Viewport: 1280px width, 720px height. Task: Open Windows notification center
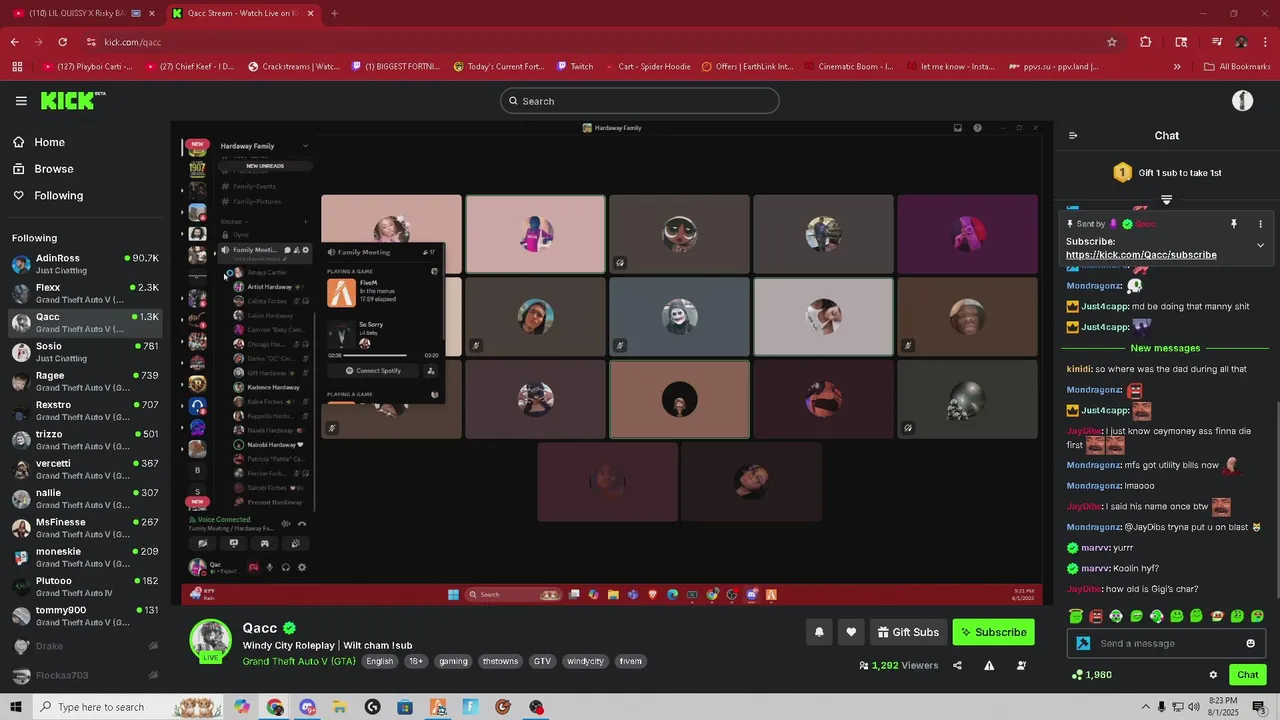point(1259,707)
